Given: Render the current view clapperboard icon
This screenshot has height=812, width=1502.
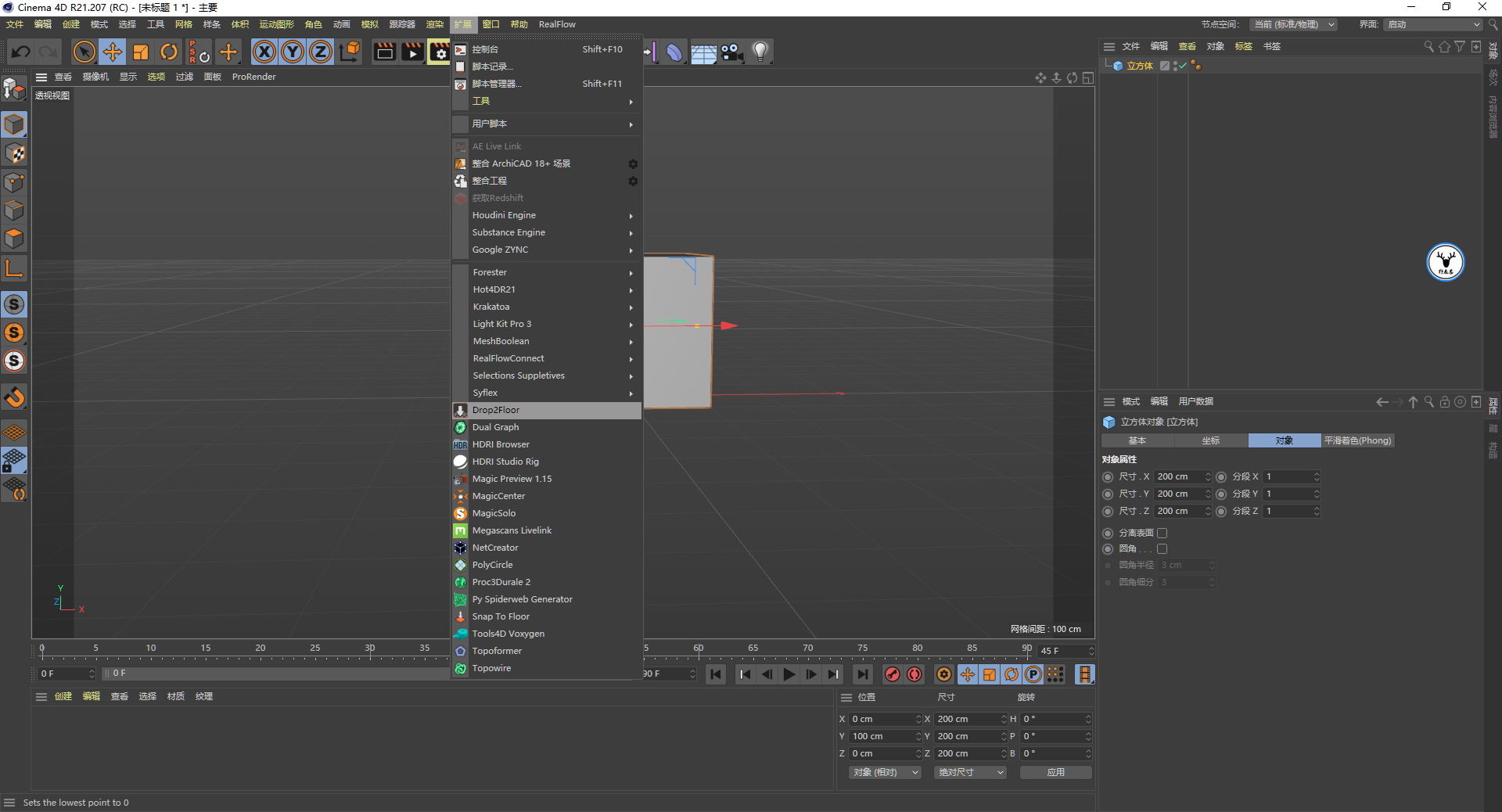Looking at the screenshot, I should [x=385, y=52].
